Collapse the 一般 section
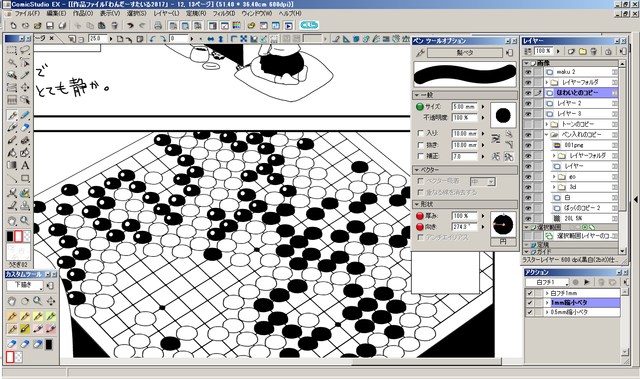Screen dimensions: 640x379 (x=417, y=95)
